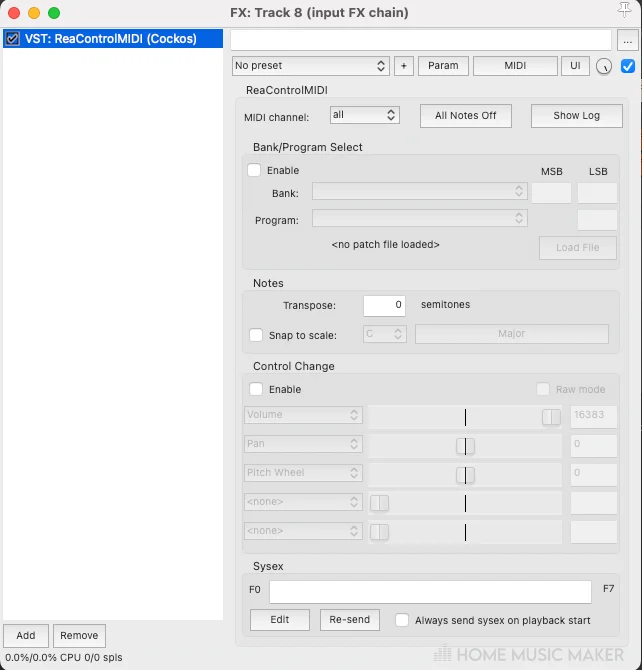Image resolution: width=642 pixels, height=670 pixels.
Task: Click the Volume slider handle
Action: 551,417
